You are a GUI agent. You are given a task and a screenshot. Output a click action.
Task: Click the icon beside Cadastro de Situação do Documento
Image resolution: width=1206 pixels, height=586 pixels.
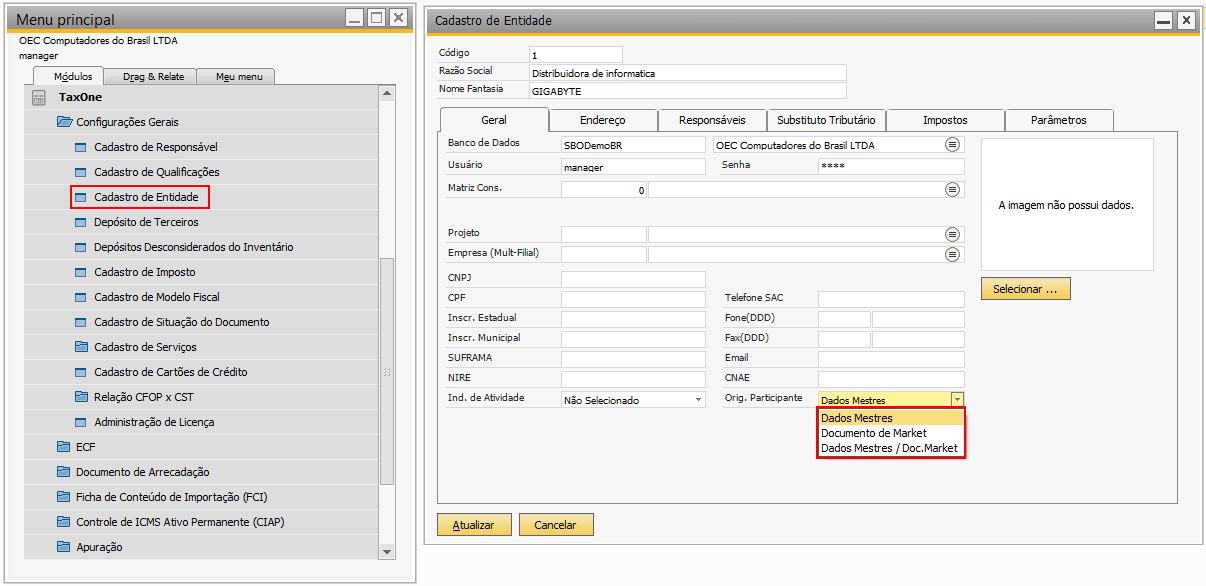pyautogui.click(x=82, y=322)
